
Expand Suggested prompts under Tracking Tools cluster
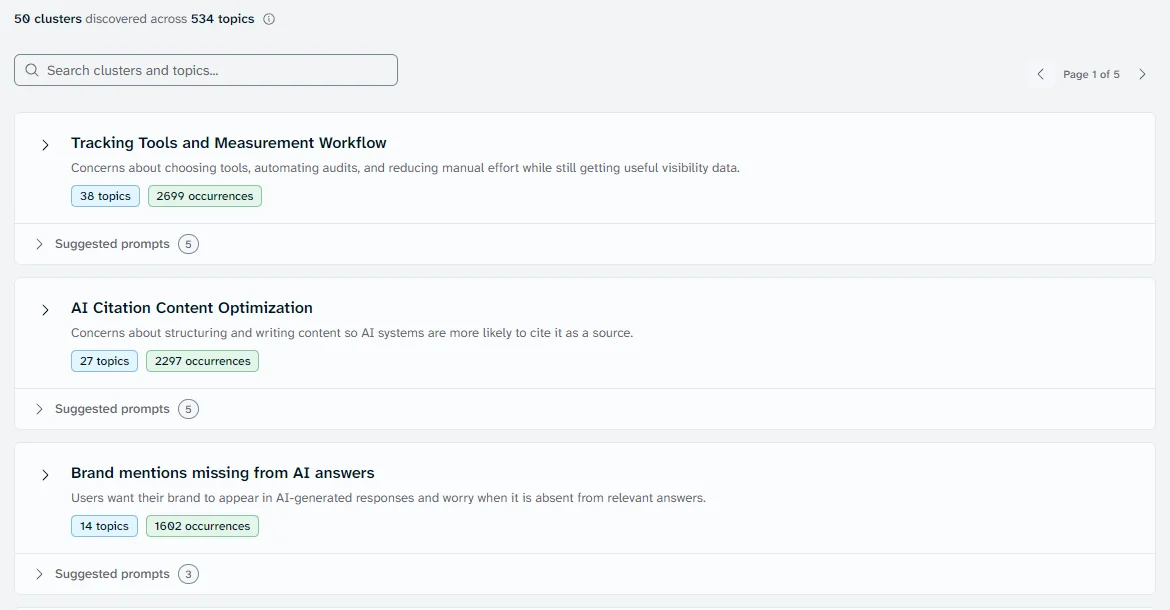tap(40, 244)
